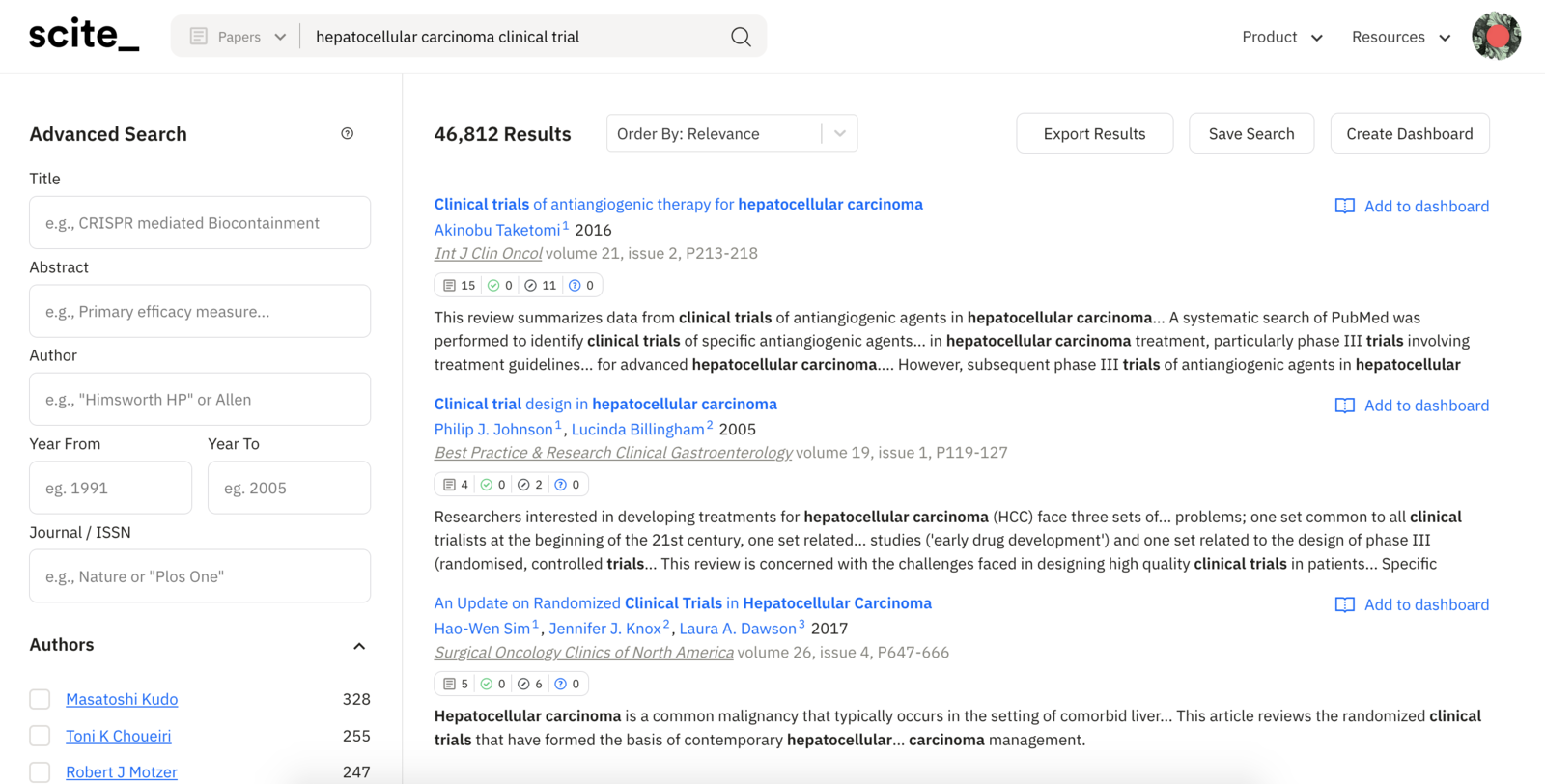Click the Advanced Search help question mark
Viewport: 1545px width, 784px height.
348,133
